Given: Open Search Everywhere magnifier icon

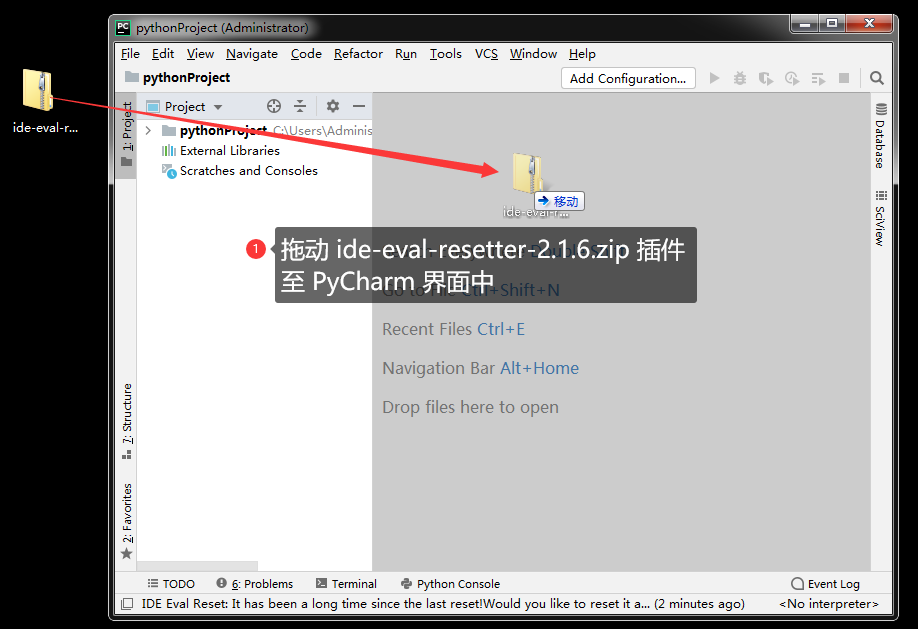Looking at the screenshot, I should click(x=876, y=78).
